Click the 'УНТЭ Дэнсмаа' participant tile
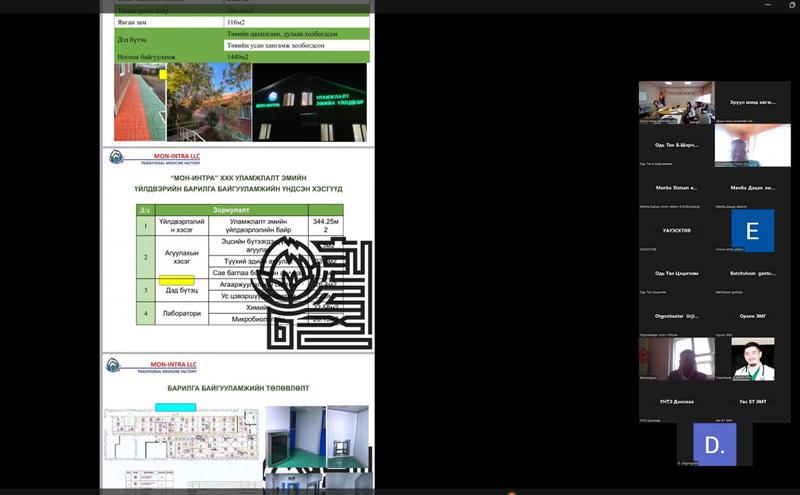Viewport: 800px width, 495px height. [676, 402]
